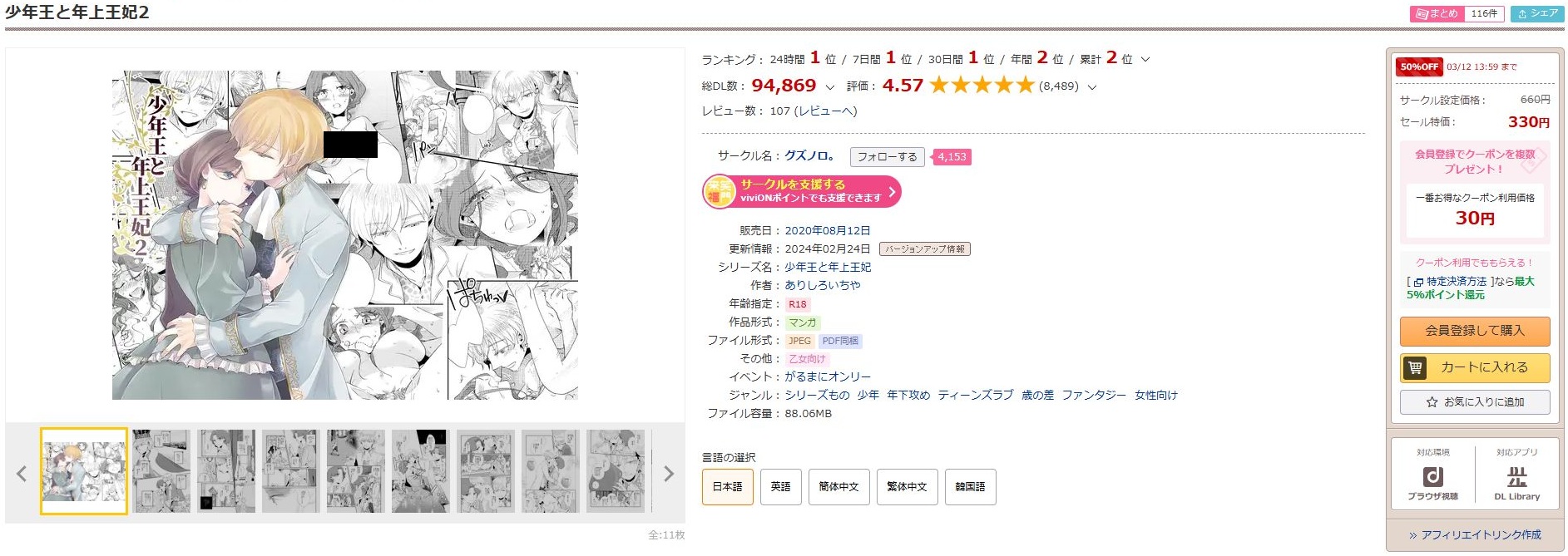Show the next thumbnails with right arrow
The height and width of the screenshot is (556, 1568).
point(668,474)
